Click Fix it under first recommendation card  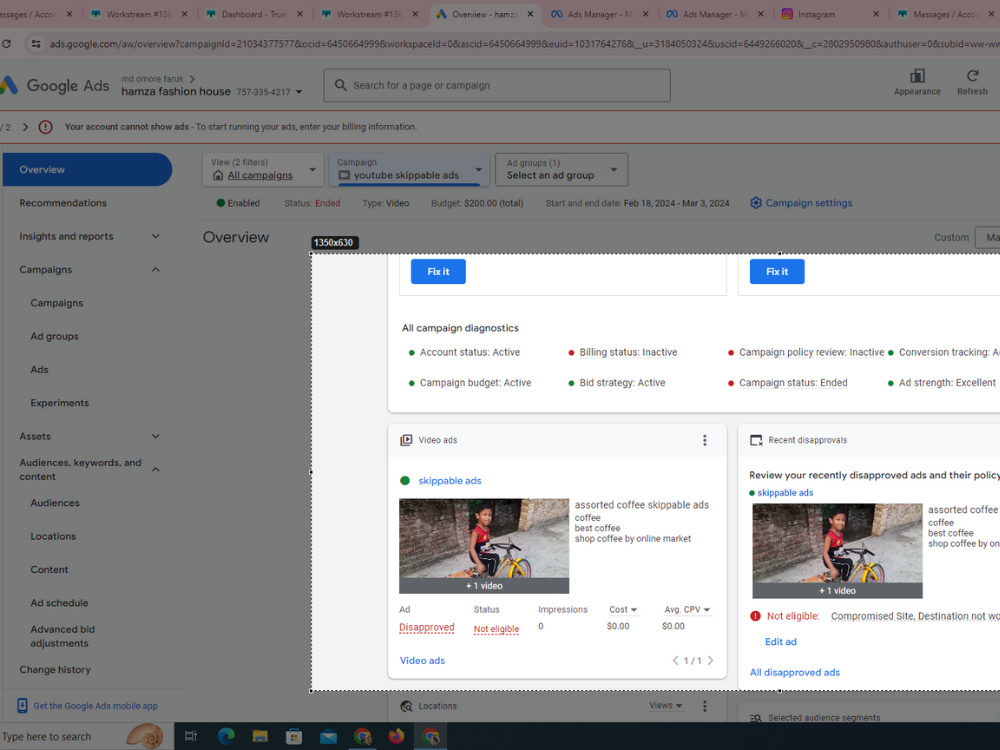[x=438, y=272]
